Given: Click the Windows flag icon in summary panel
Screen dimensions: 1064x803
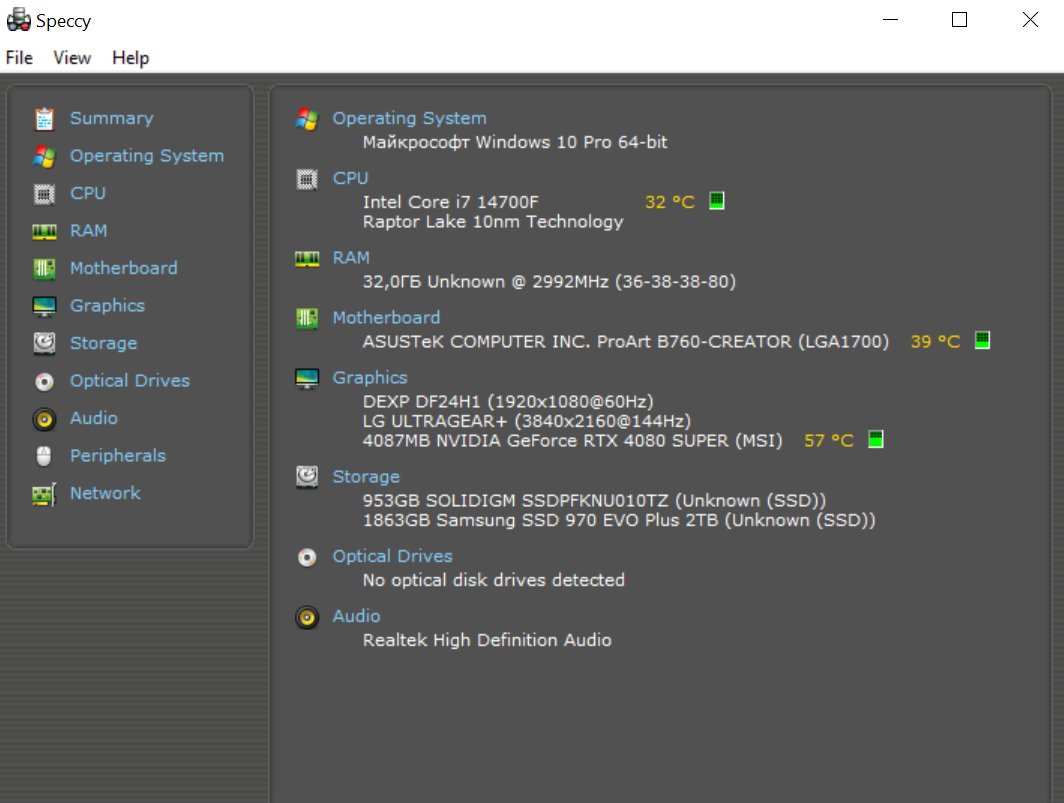Looking at the screenshot, I should [x=307, y=119].
